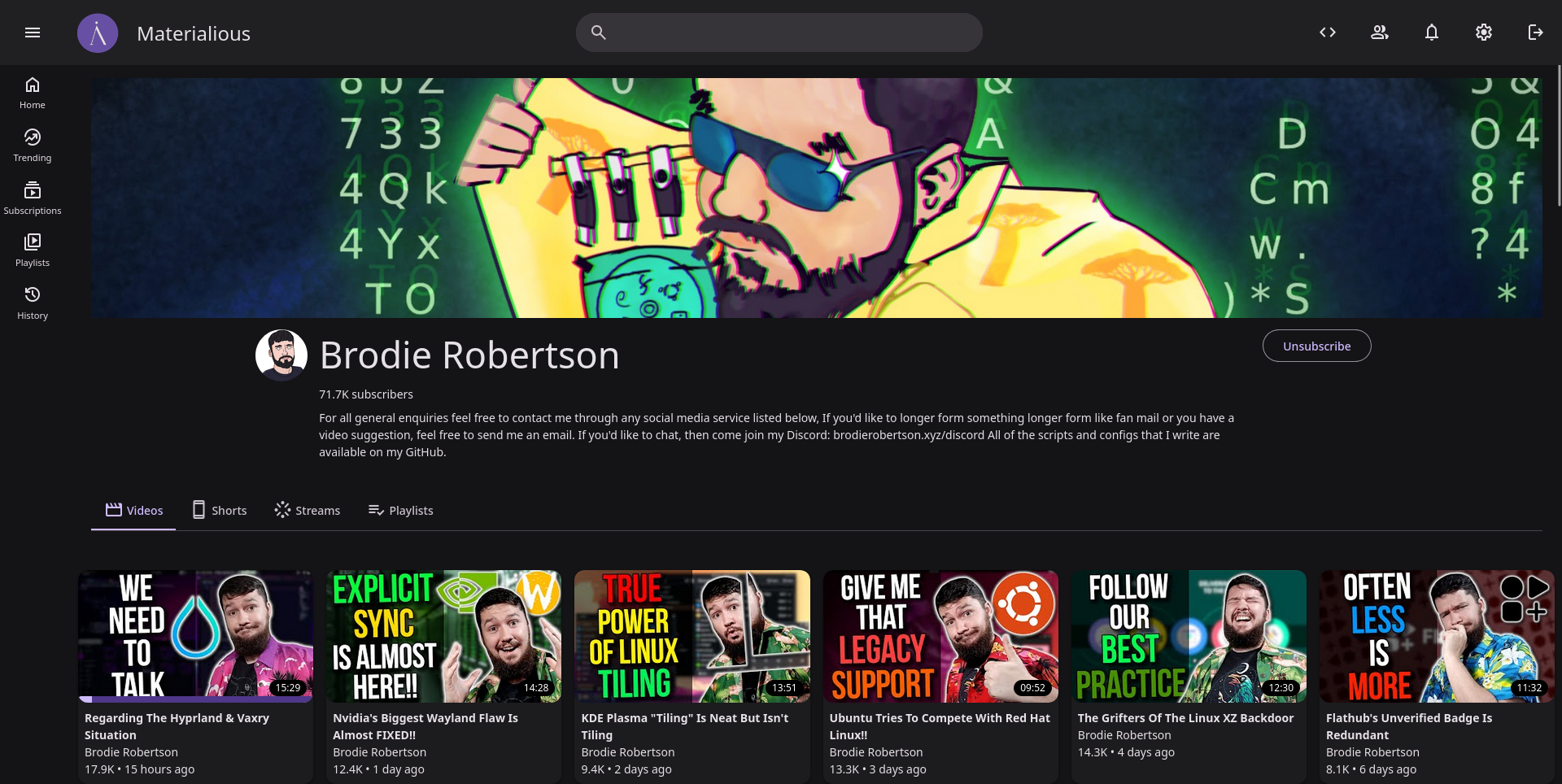Click the channel description text

pyautogui.click(x=777, y=435)
